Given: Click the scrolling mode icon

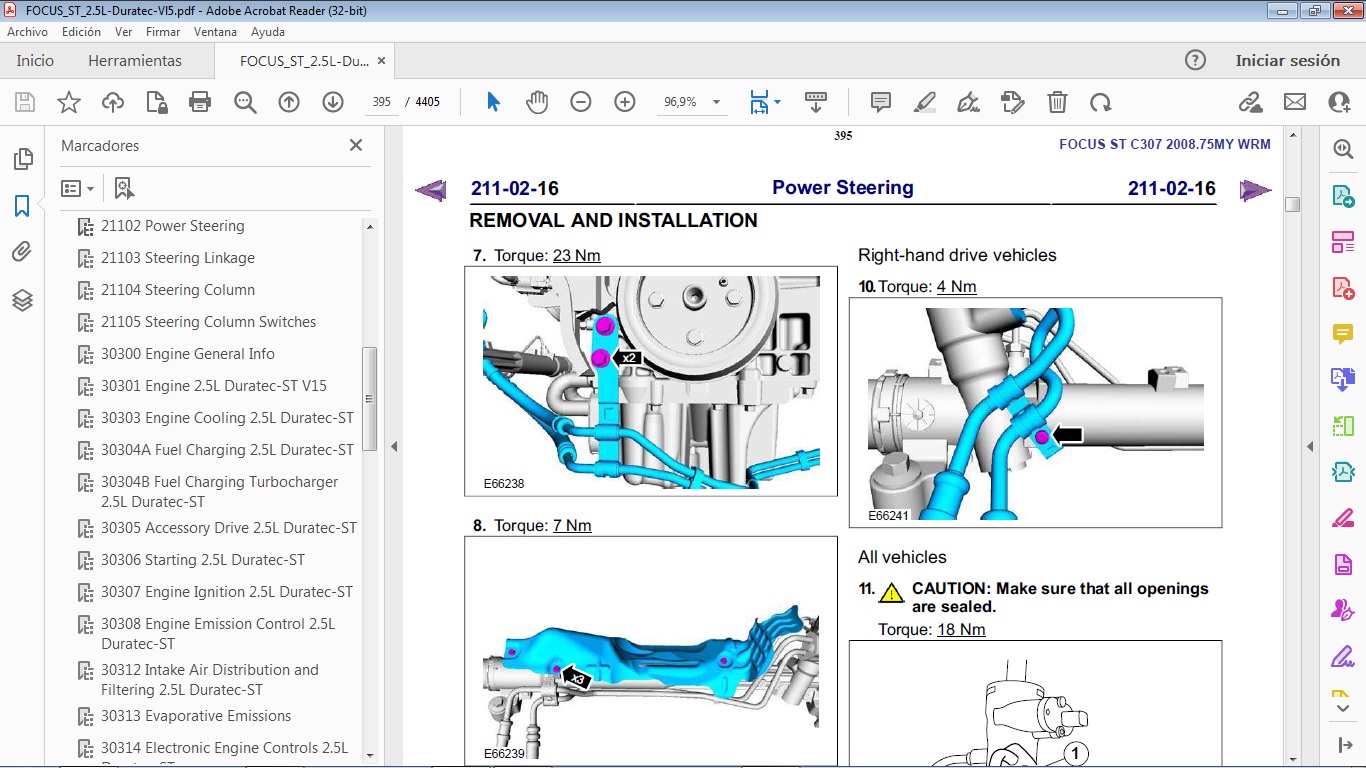Looking at the screenshot, I should click(x=816, y=102).
